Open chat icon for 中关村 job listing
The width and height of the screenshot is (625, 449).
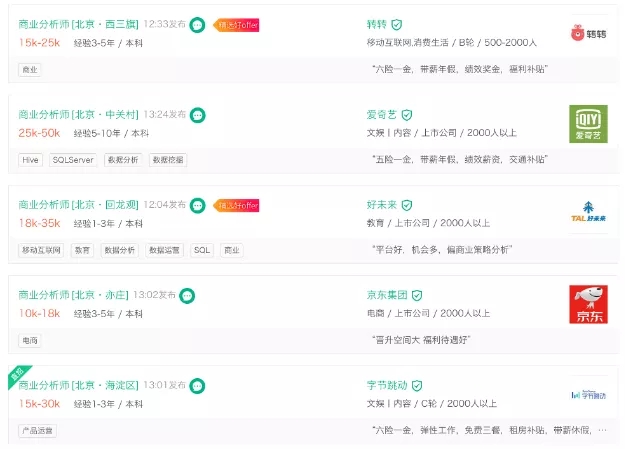coord(198,115)
